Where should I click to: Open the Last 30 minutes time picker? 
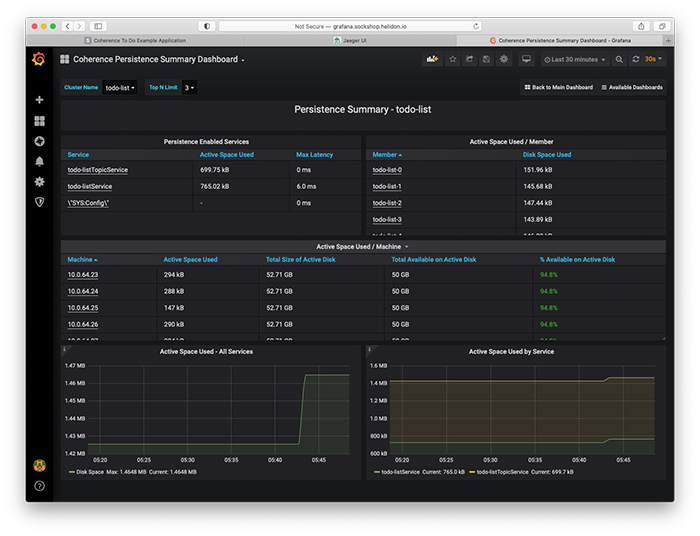[x=575, y=59]
